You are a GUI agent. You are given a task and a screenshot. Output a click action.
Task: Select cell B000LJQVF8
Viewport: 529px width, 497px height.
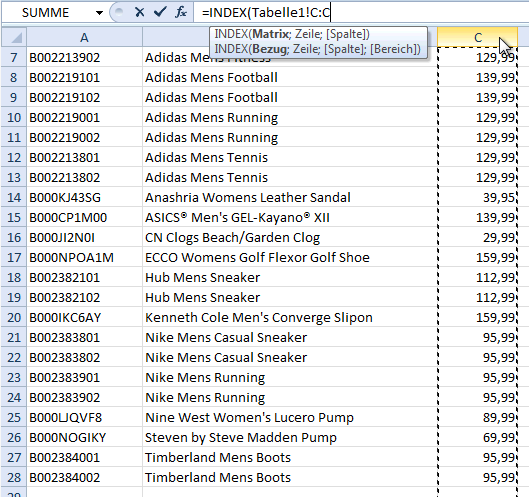tap(84, 417)
